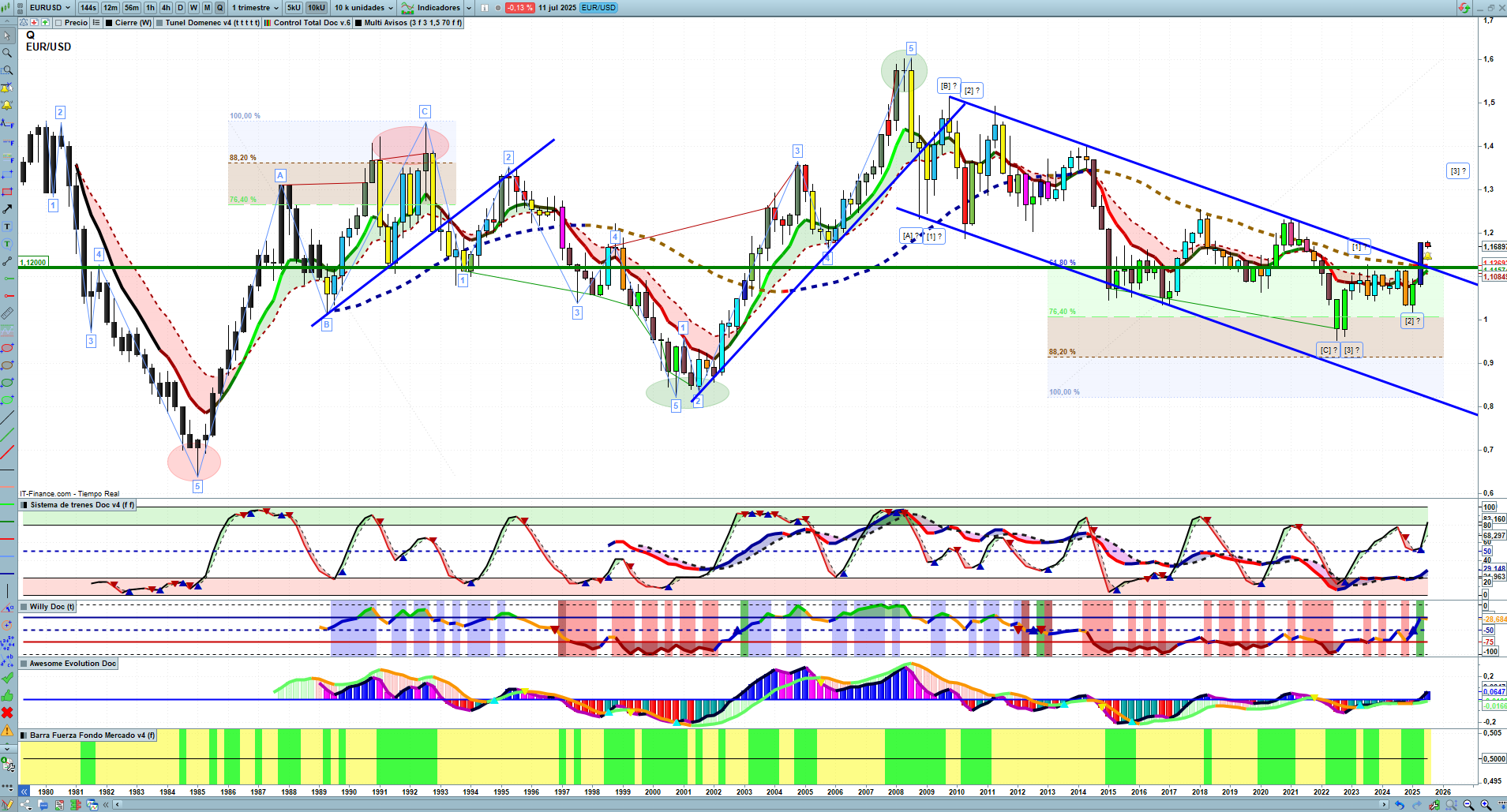
Task: Collapse the Barra Fuerza Fondo Mercado panel
Action: 24,735
